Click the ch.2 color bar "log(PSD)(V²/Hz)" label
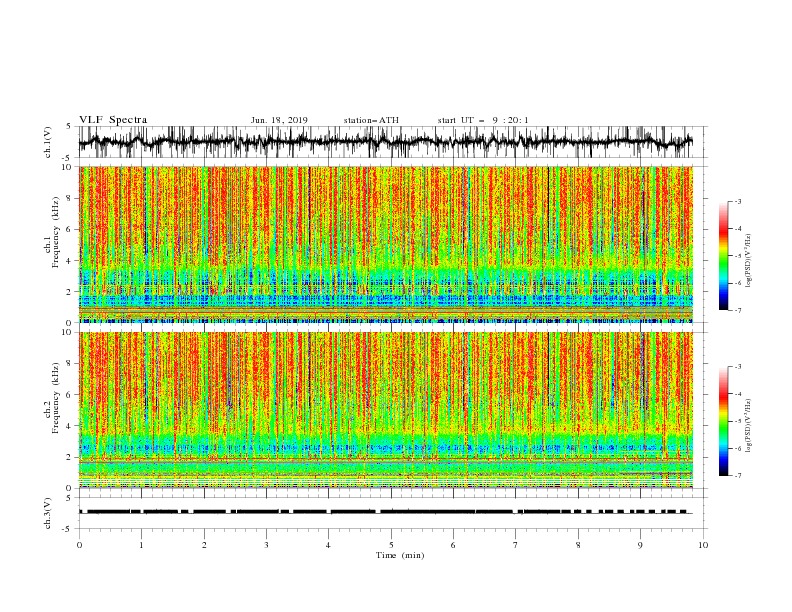 749,426
